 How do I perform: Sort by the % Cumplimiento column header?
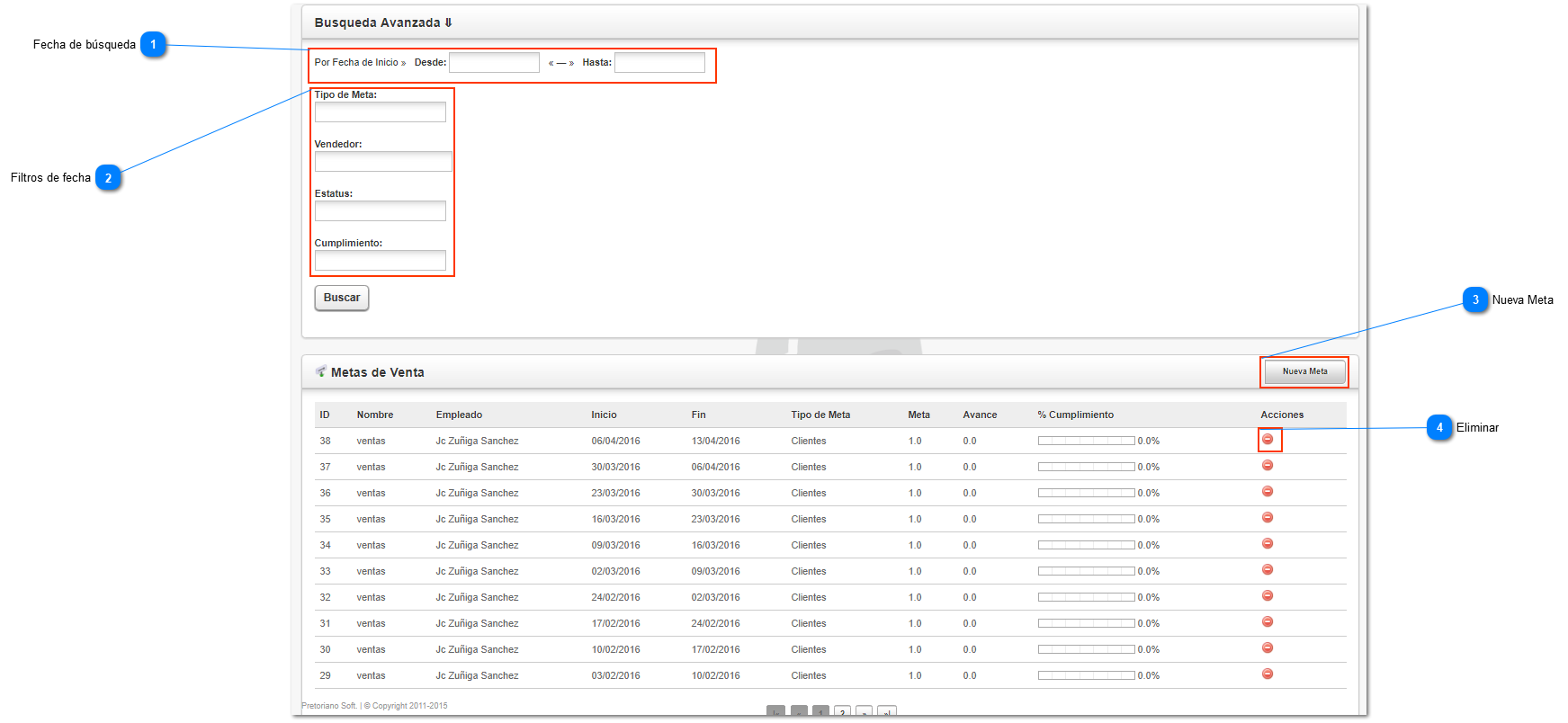click(x=1075, y=415)
